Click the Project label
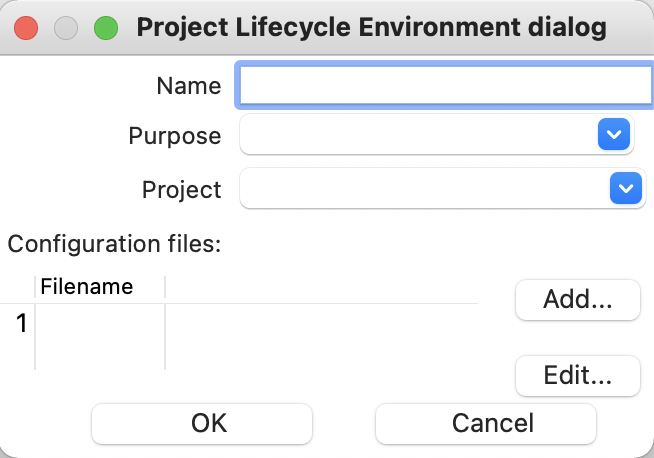The height and width of the screenshot is (458, 654). pos(181,189)
